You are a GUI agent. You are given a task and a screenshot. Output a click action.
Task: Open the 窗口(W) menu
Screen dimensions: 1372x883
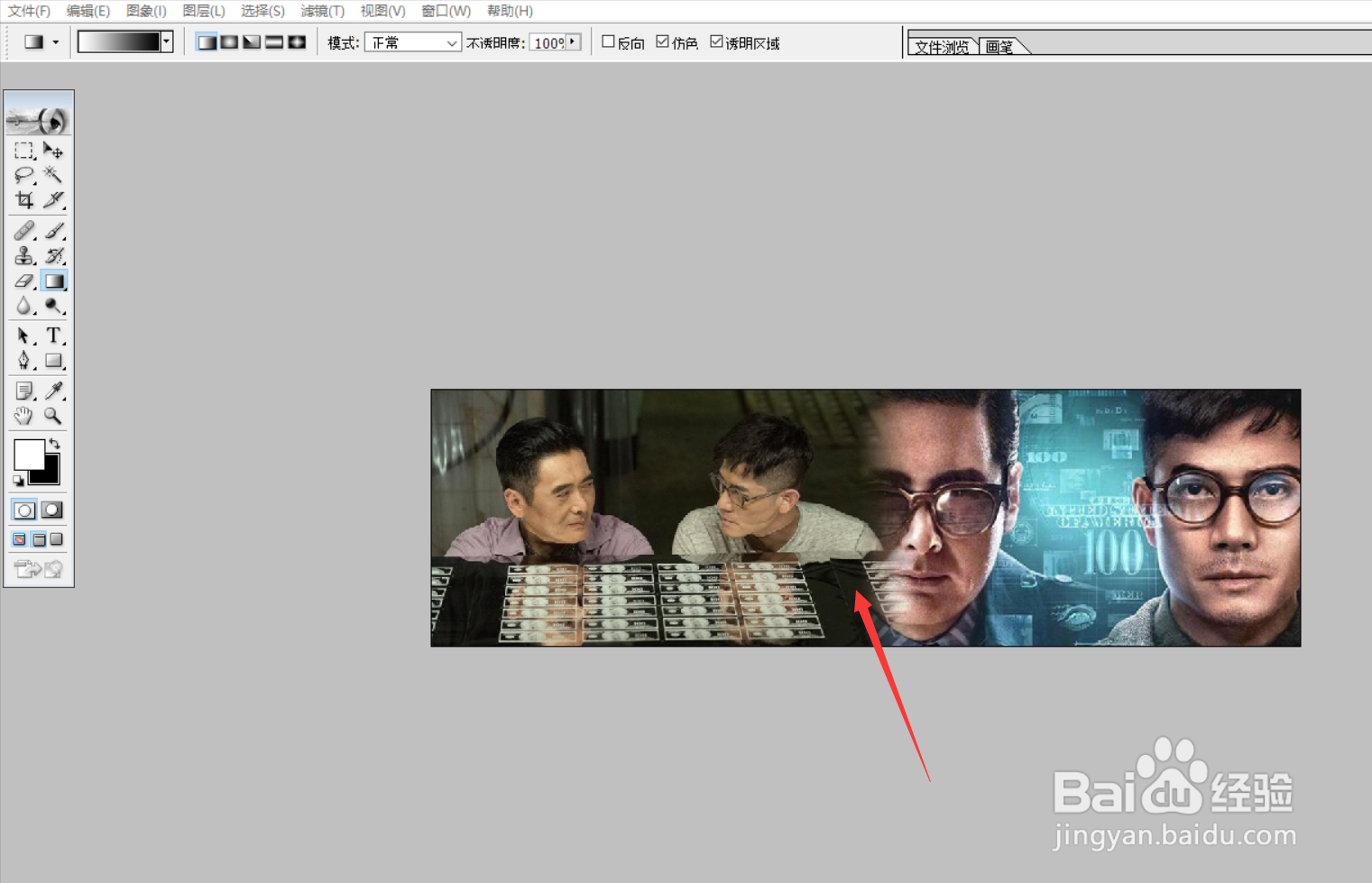coord(447,11)
